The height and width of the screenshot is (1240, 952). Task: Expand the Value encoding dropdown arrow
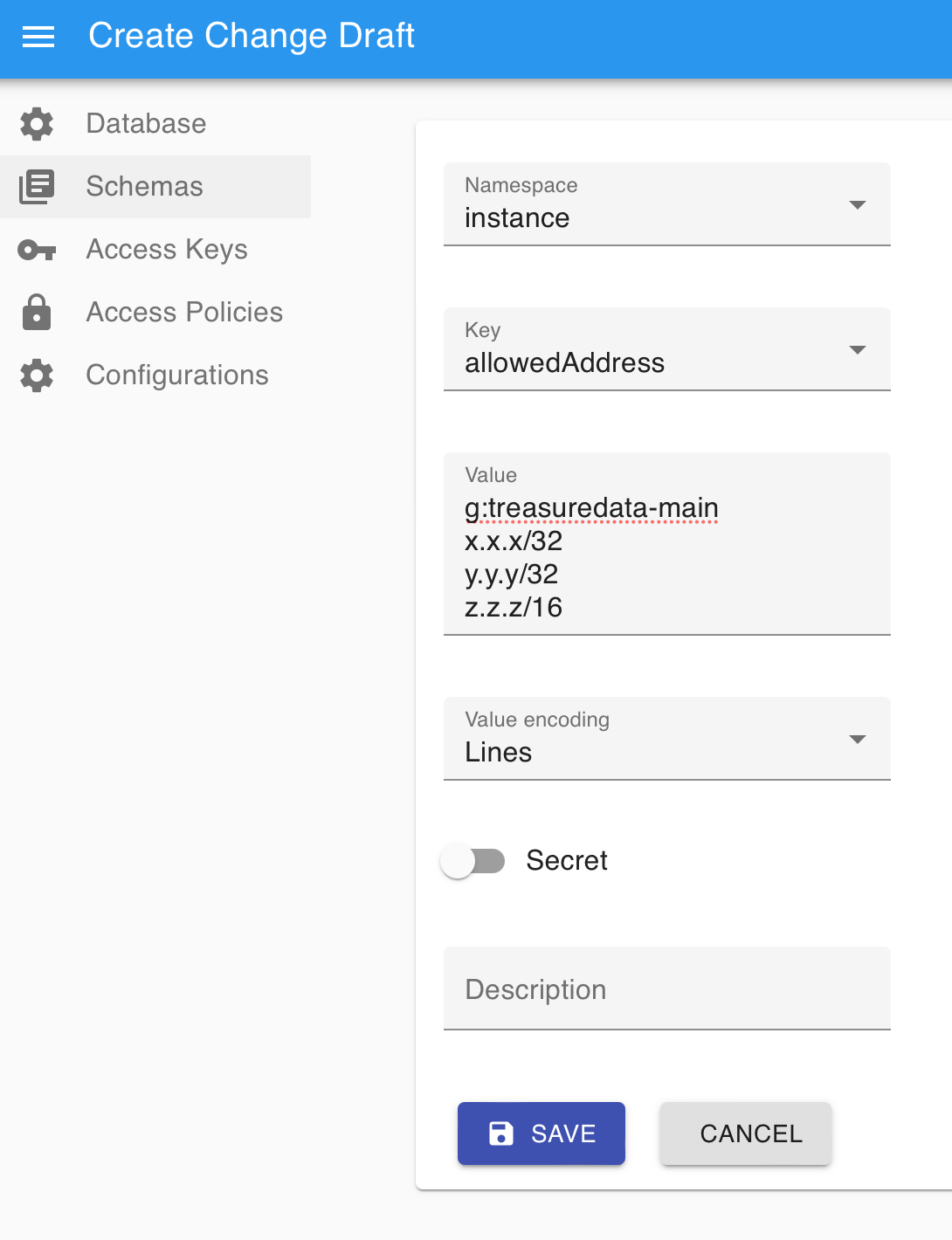click(x=858, y=740)
